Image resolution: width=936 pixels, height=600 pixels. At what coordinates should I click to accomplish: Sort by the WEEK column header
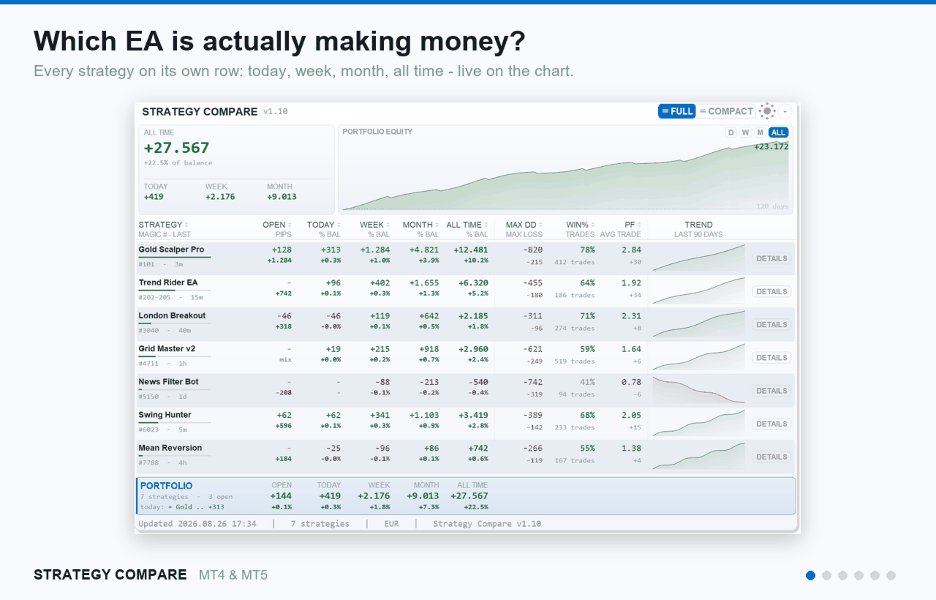(374, 225)
